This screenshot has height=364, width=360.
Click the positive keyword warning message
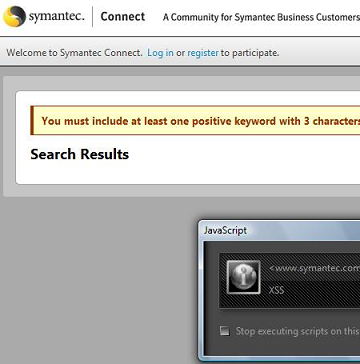point(195,121)
